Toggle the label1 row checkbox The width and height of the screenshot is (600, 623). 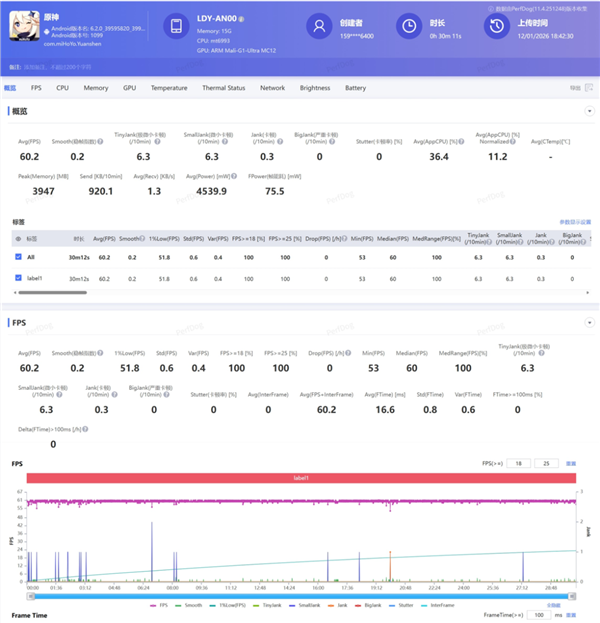(x=18, y=278)
